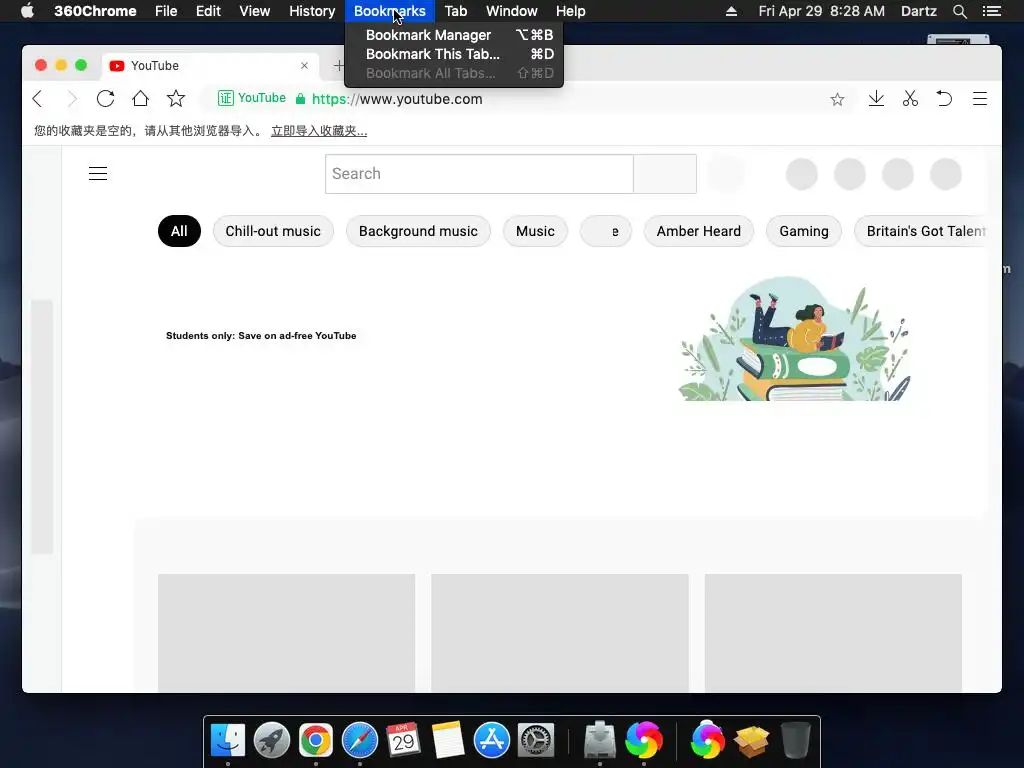Image resolution: width=1024 pixels, height=768 pixels.
Task: Open browser menu with three-line icon
Action: click(x=980, y=99)
